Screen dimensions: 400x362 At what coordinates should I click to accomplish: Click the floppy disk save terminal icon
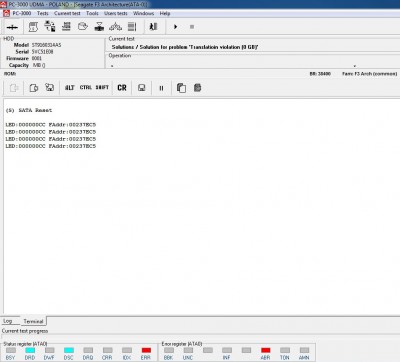point(142,88)
